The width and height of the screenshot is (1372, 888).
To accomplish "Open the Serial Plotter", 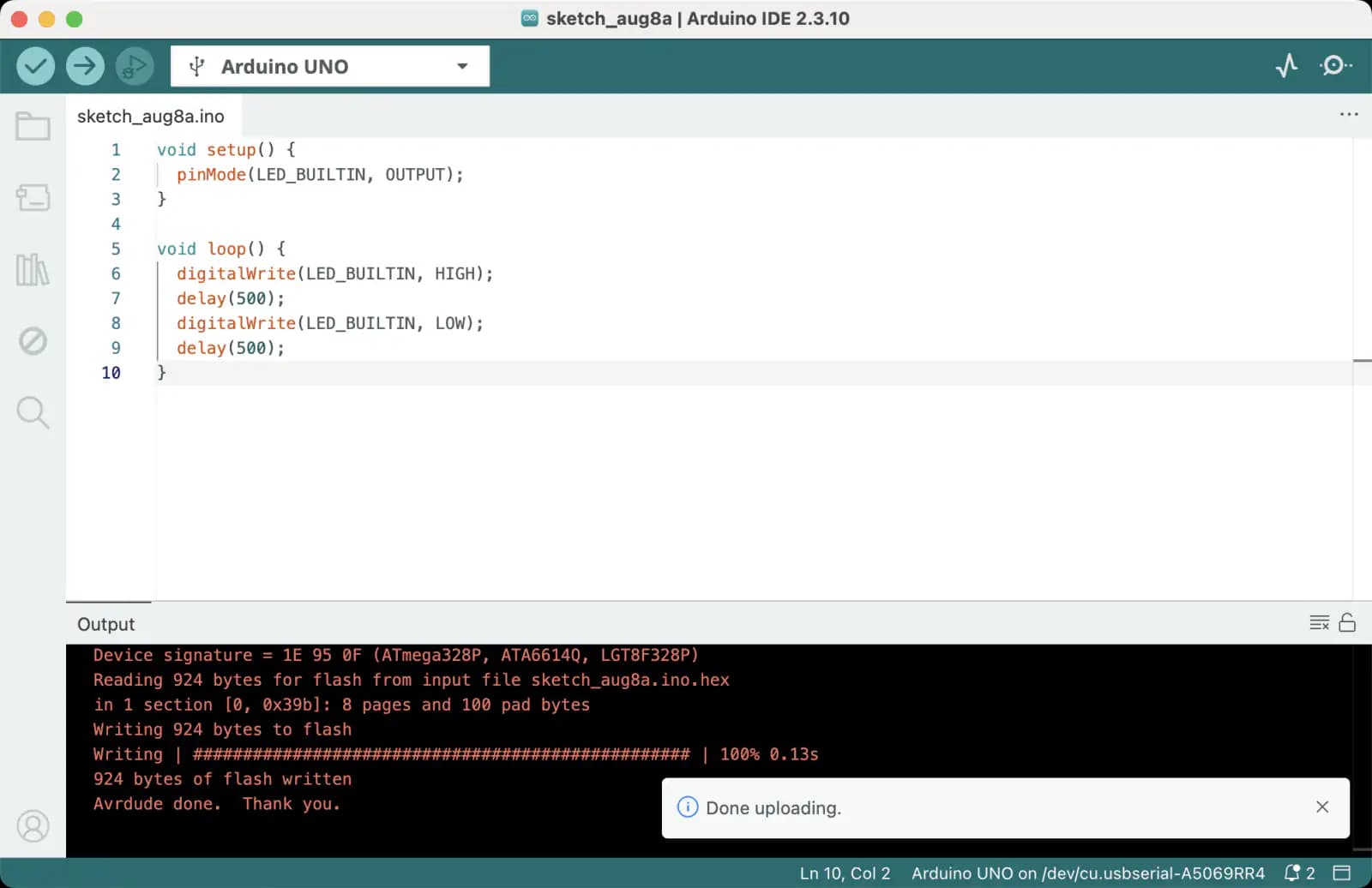I will click(x=1286, y=66).
